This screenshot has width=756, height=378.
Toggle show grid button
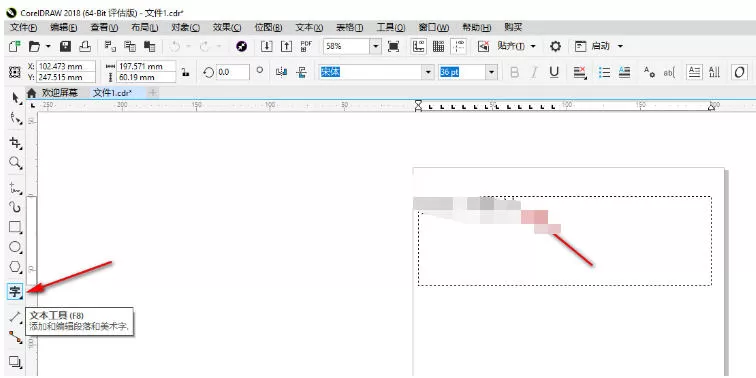(x=438, y=46)
